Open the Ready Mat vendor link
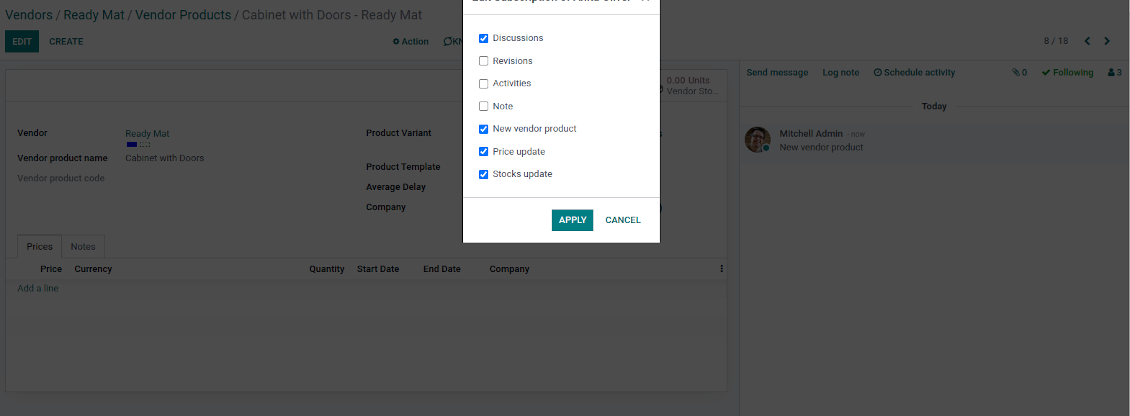Screen dimensions: 1130x416 tap(147, 134)
